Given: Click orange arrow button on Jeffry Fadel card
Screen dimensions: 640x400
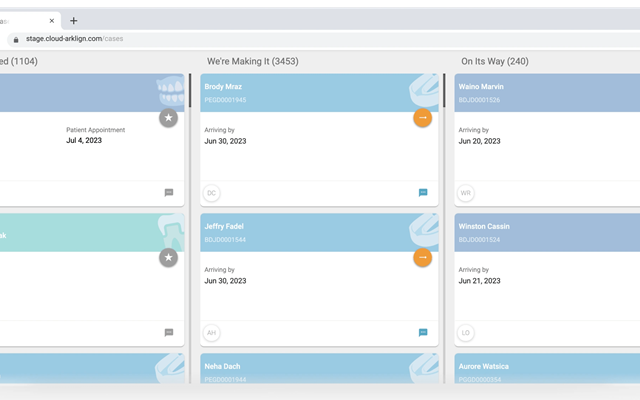Looking at the screenshot, I should 422,258.
